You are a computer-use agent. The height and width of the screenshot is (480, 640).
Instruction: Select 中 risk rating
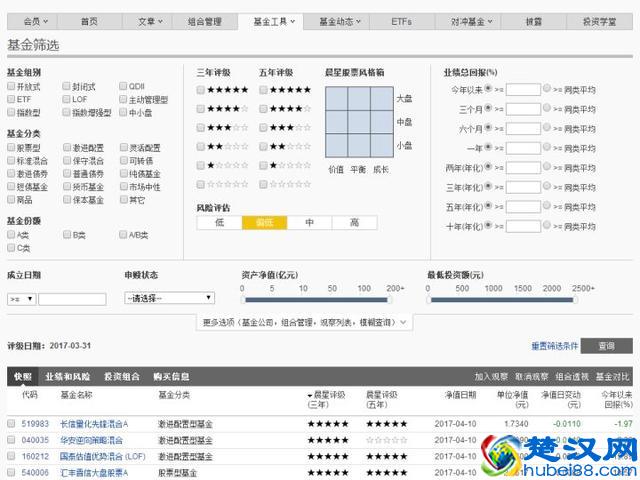tap(309, 222)
